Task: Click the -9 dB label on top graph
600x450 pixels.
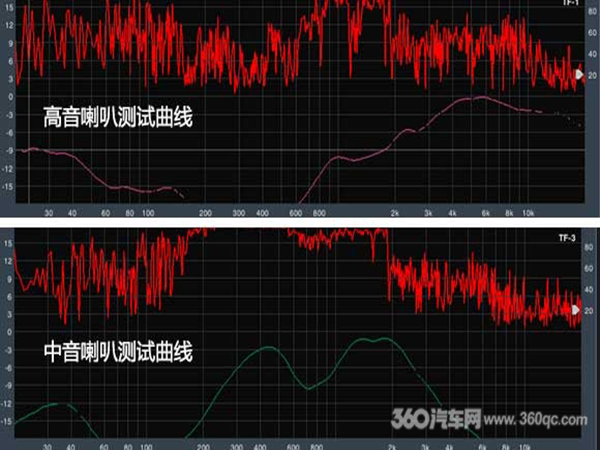Action: [x=8, y=149]
